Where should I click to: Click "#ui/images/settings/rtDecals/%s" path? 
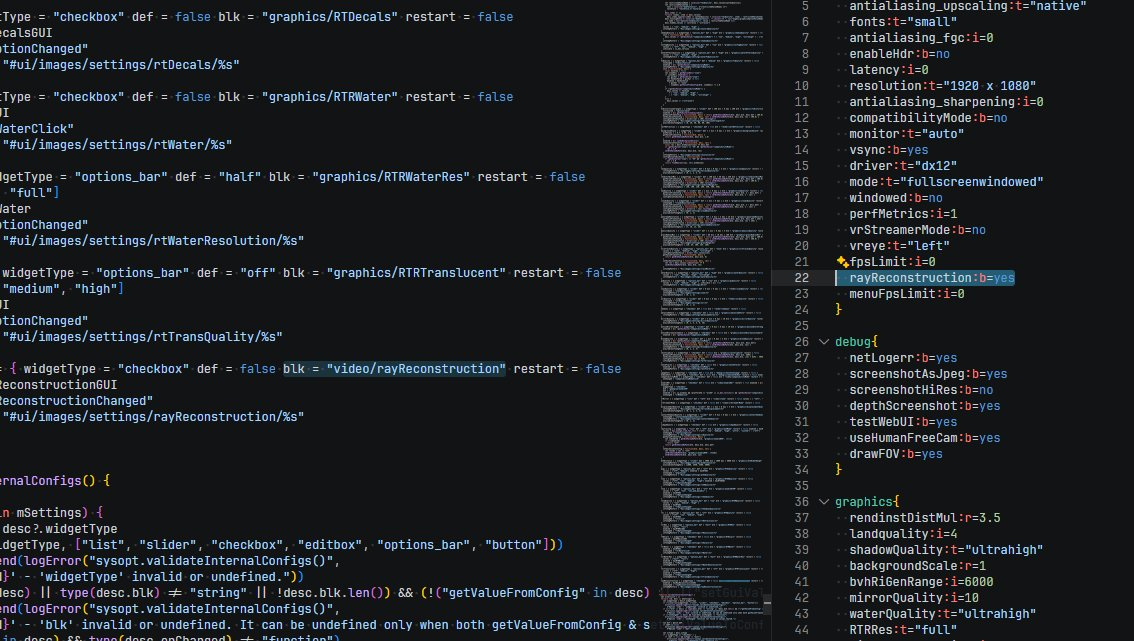(121, 64)
